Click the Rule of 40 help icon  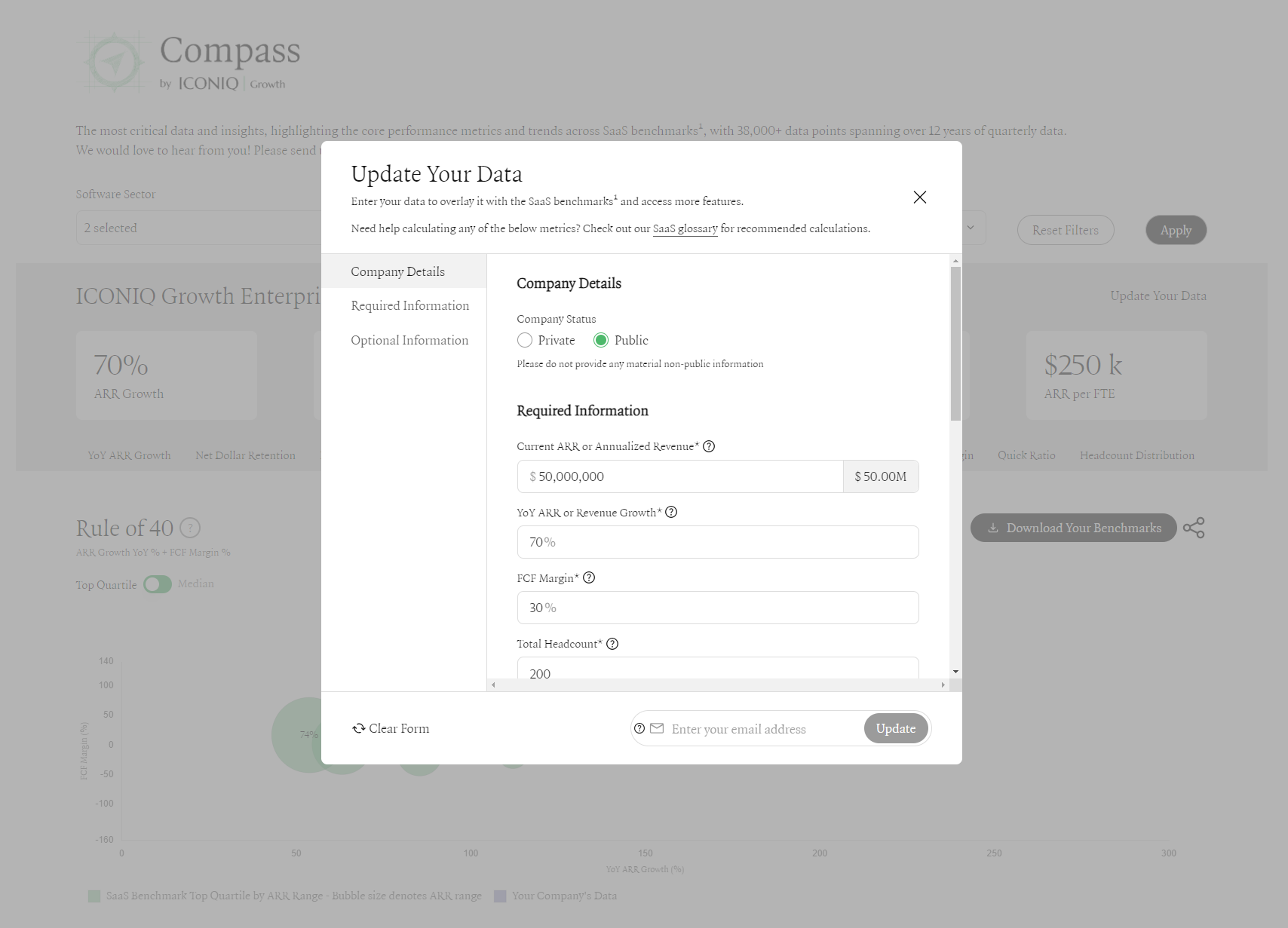click(190, 528)
